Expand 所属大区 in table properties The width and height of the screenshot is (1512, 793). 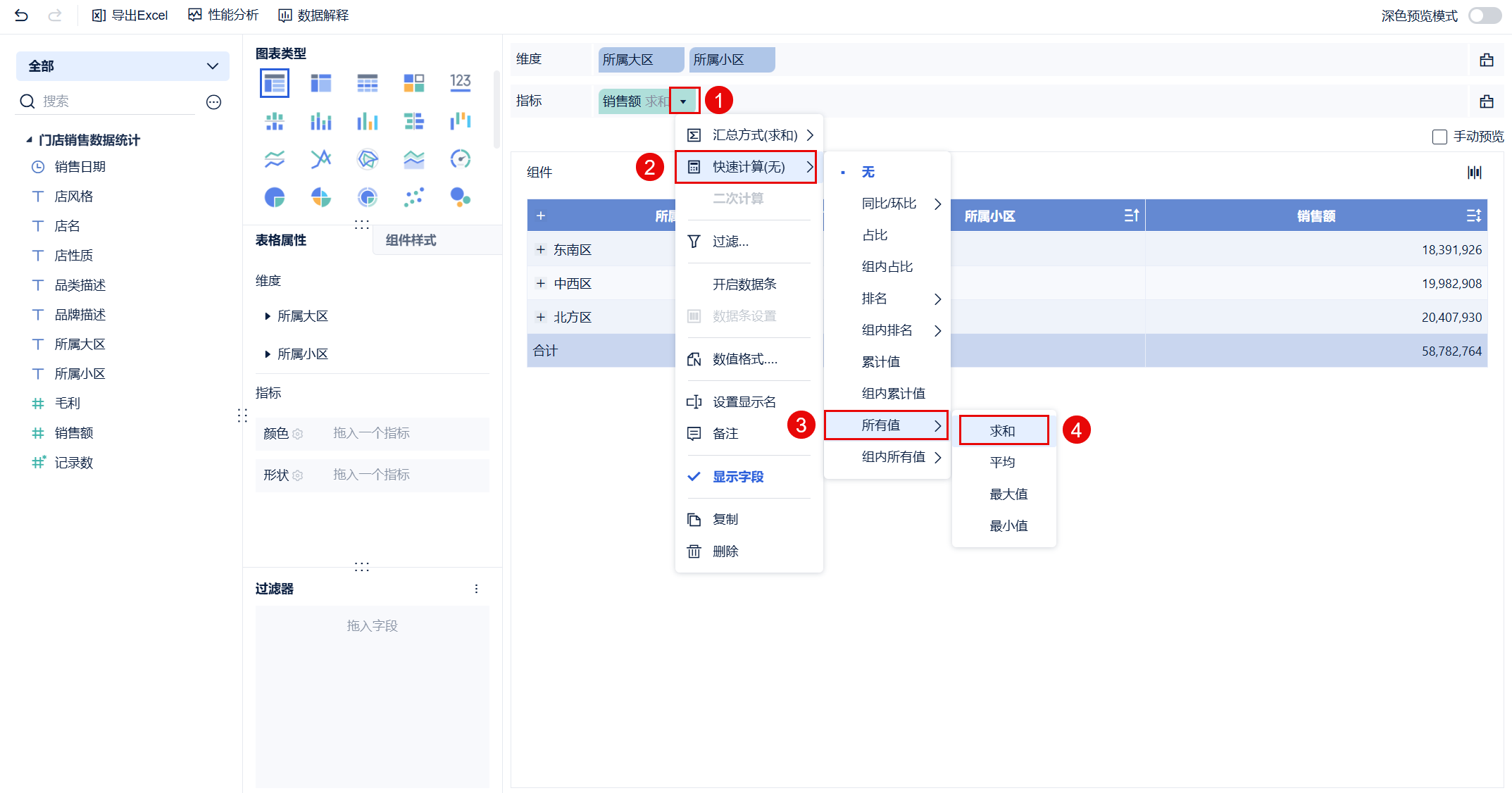[268, 316]
